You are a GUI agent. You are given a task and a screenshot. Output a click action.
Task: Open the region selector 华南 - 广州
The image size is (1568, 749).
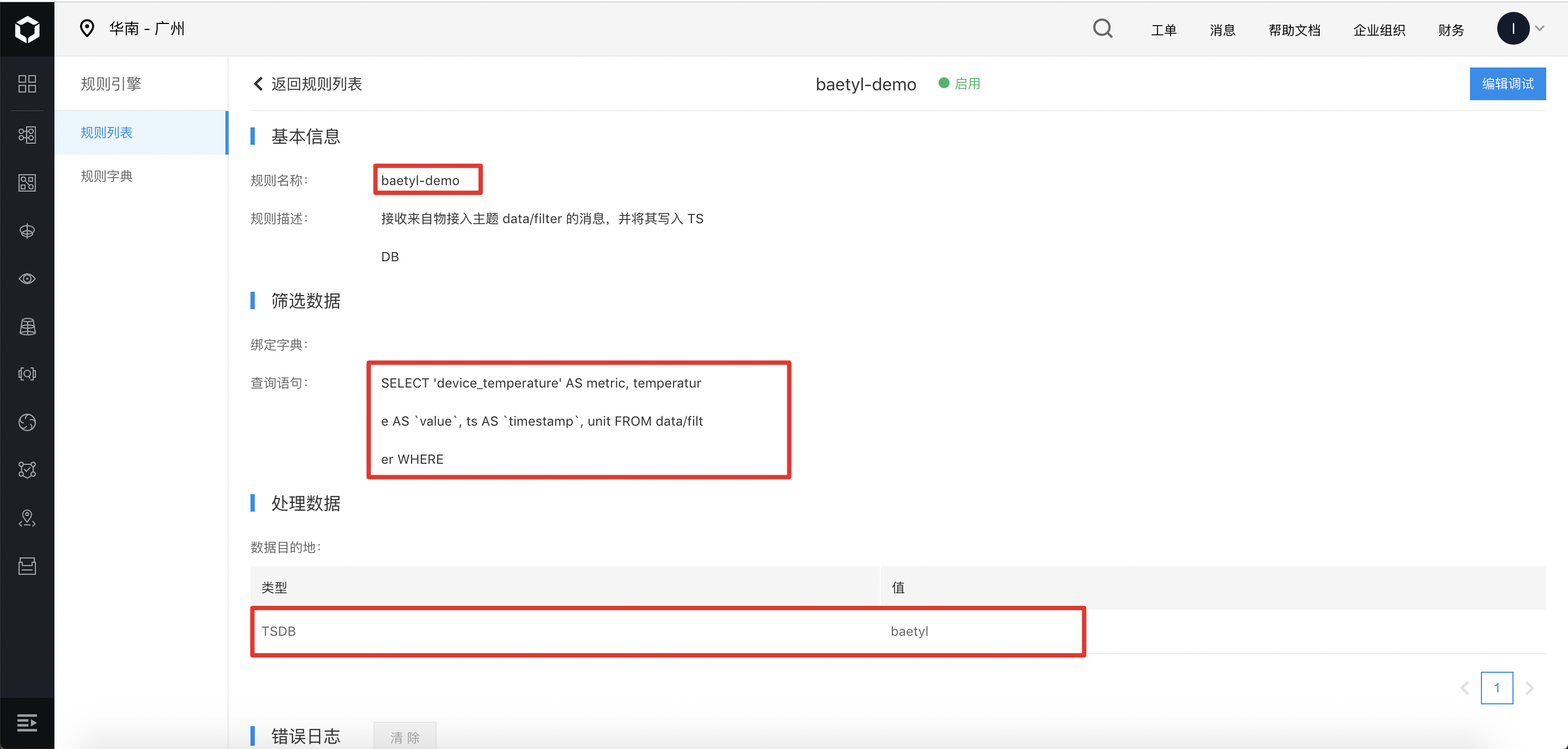pos(146,29)
